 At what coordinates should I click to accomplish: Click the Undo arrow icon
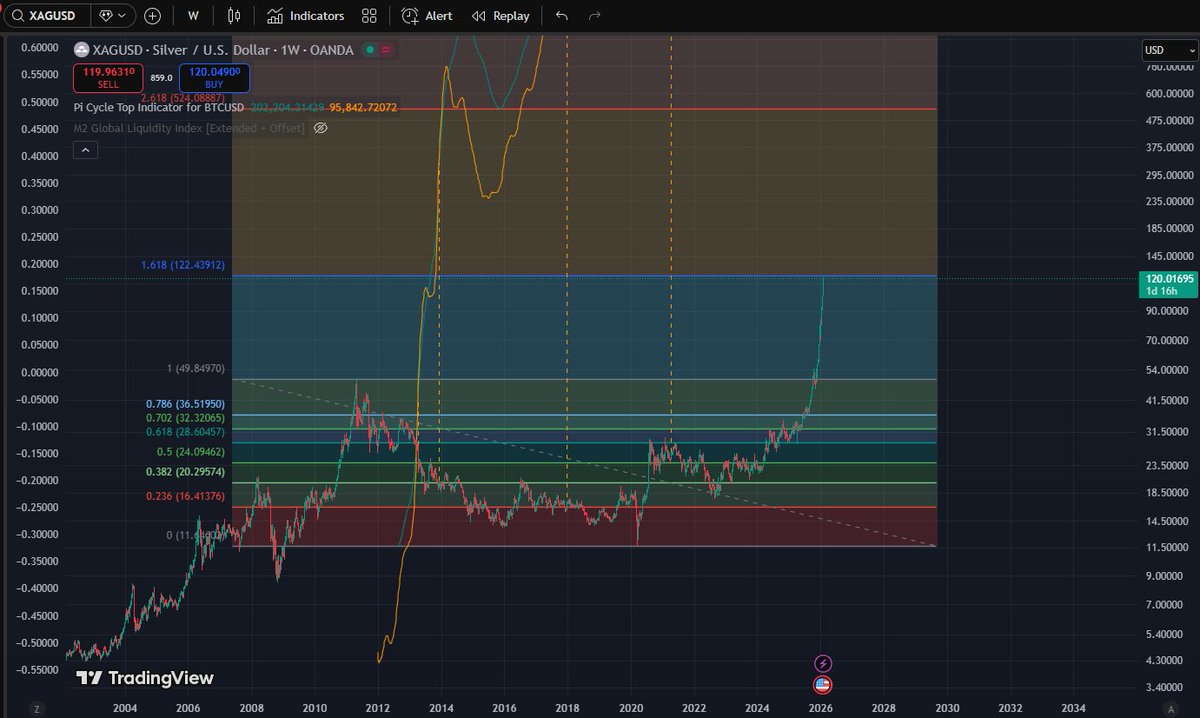point(561,15)
